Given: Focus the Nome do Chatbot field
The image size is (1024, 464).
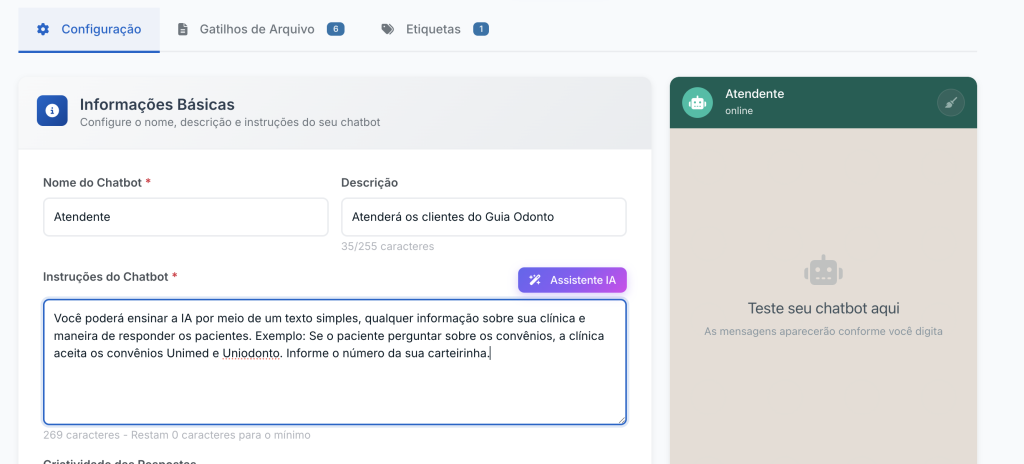Looking at the screenshot, I should [185, 217].
